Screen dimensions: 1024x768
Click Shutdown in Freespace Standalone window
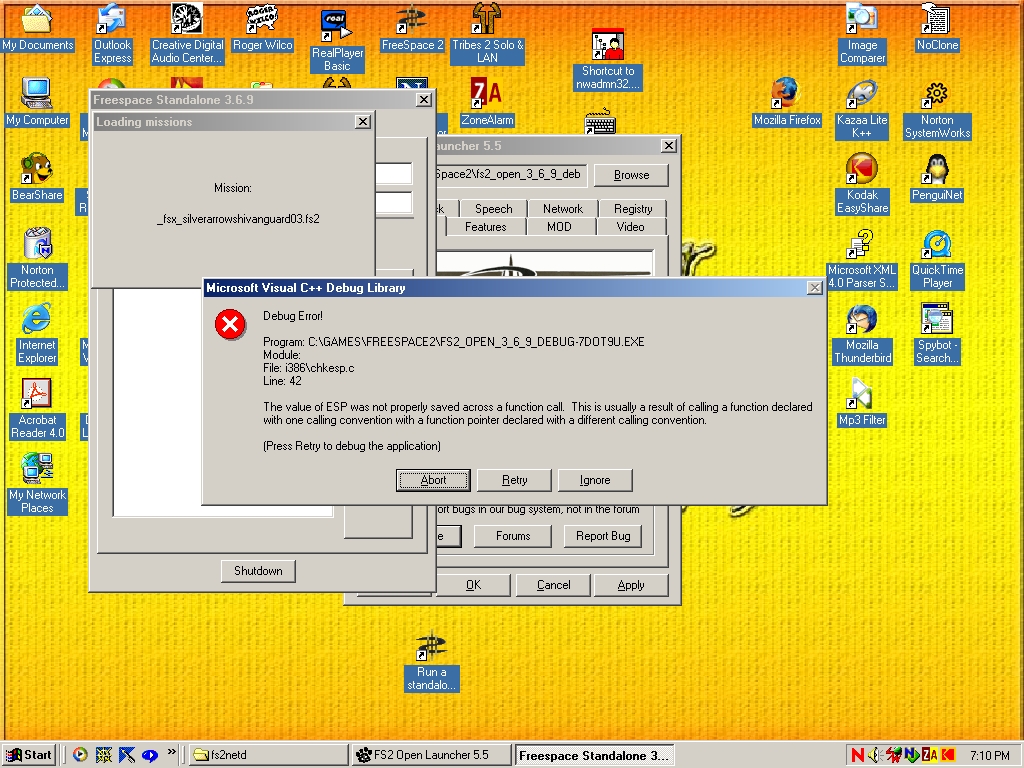coord(258,571)
